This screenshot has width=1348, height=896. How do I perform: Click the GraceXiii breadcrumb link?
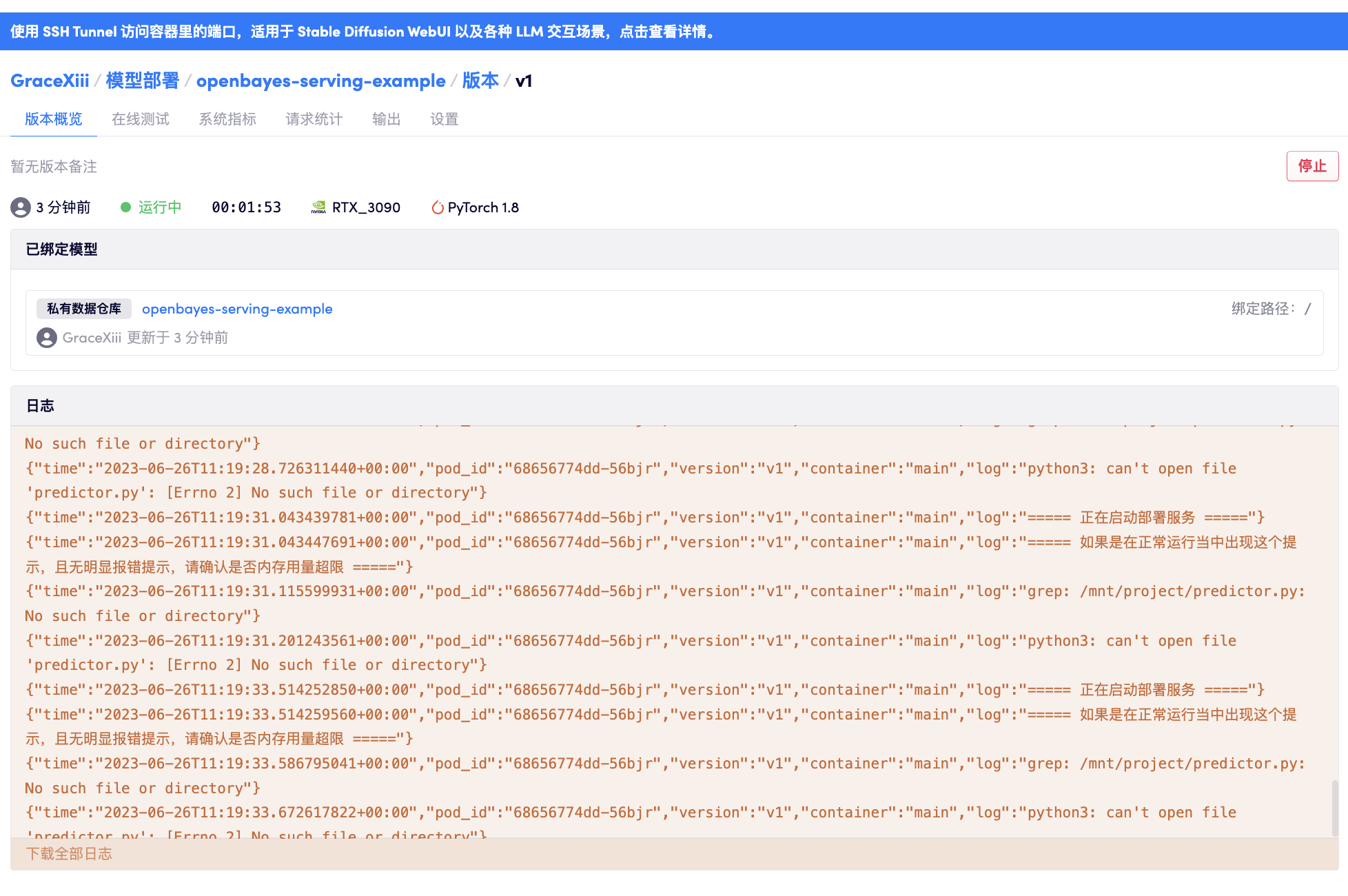click(x=50, y=81)
